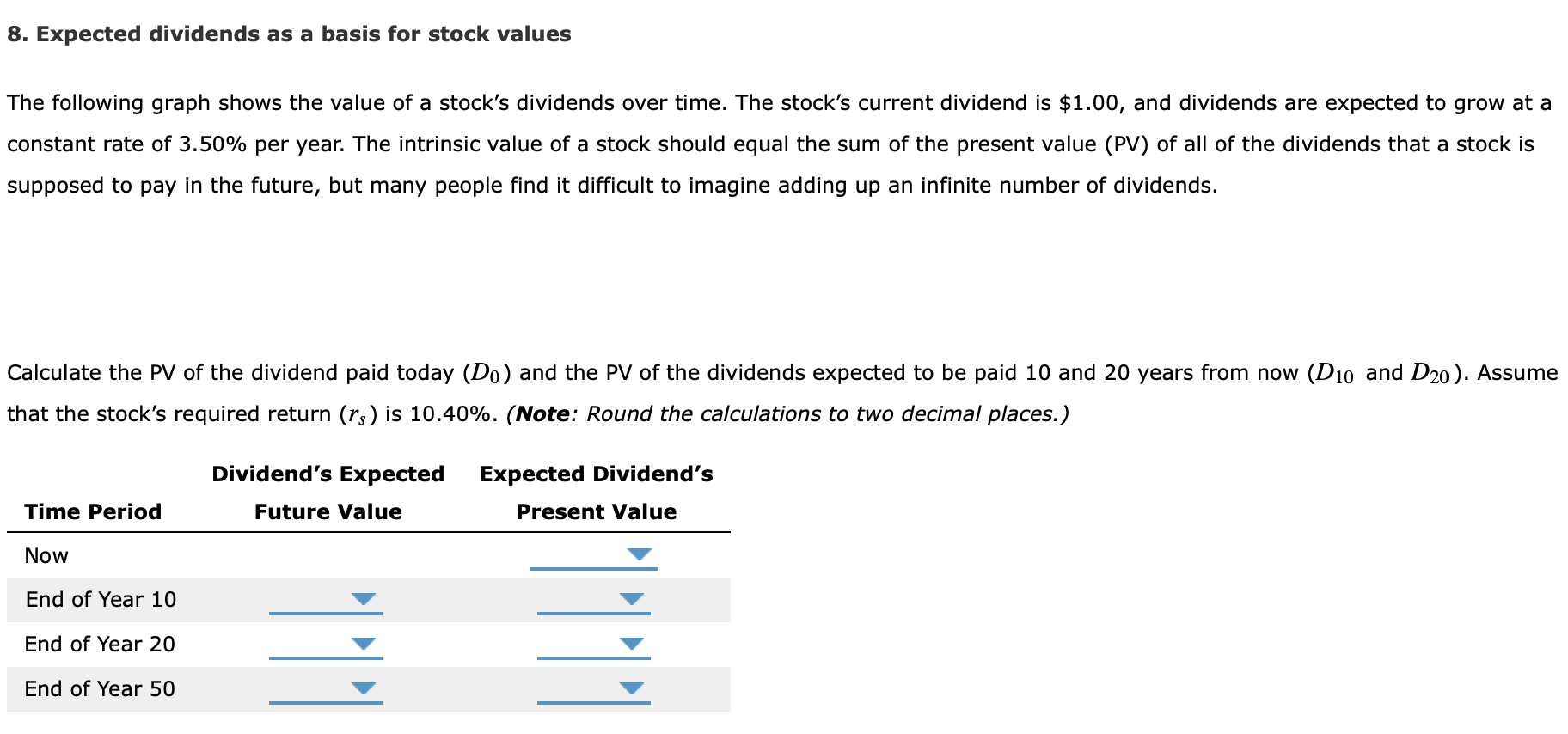This screenshot has width=1568, height=734.
Task: Select the End of Year 10 row label
Action: pyautogui.click(x=101, y=600)
